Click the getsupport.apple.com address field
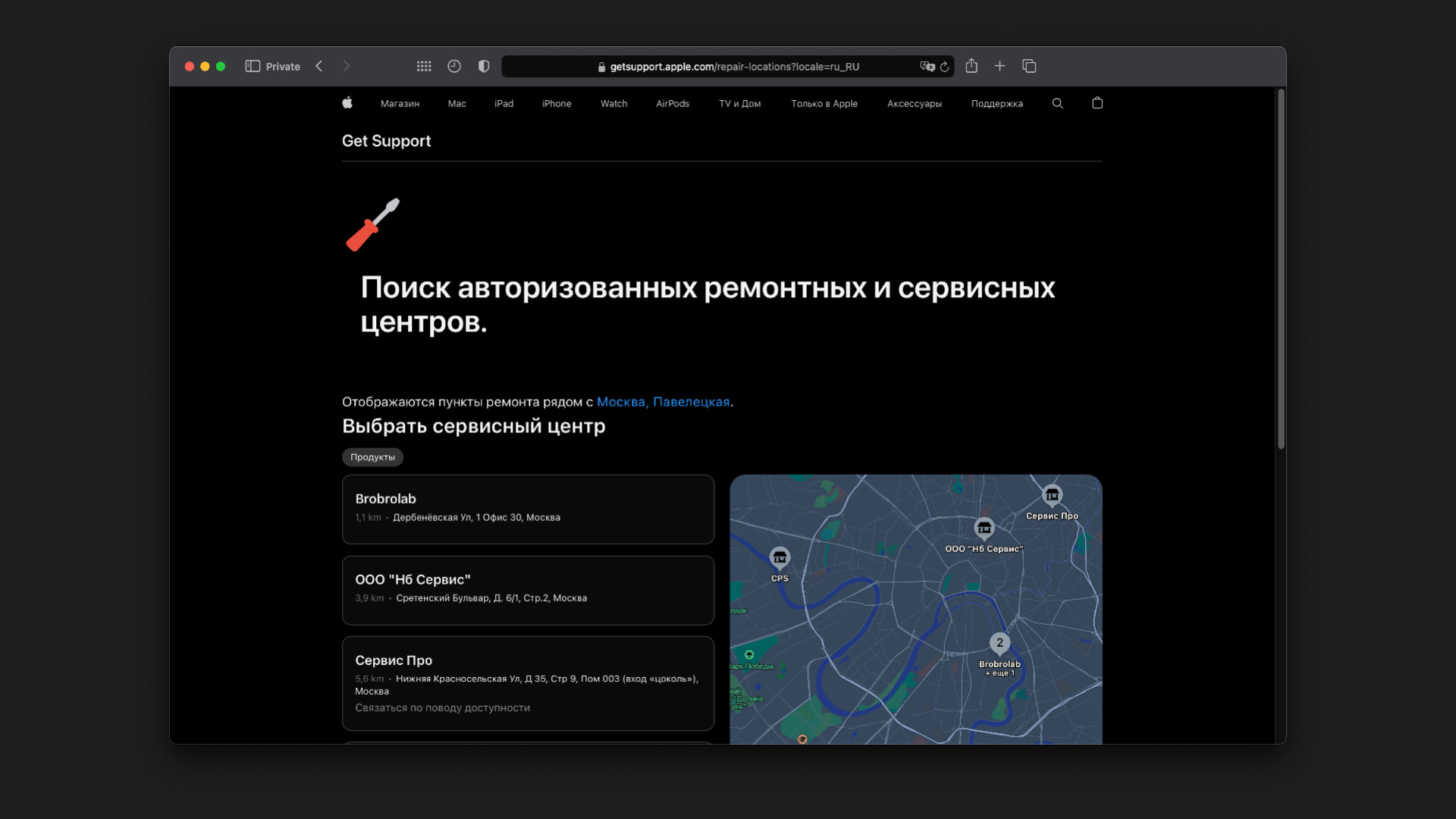Image resolution: width=1456 pixels, height=819 pixels. (x=727, y=67)
